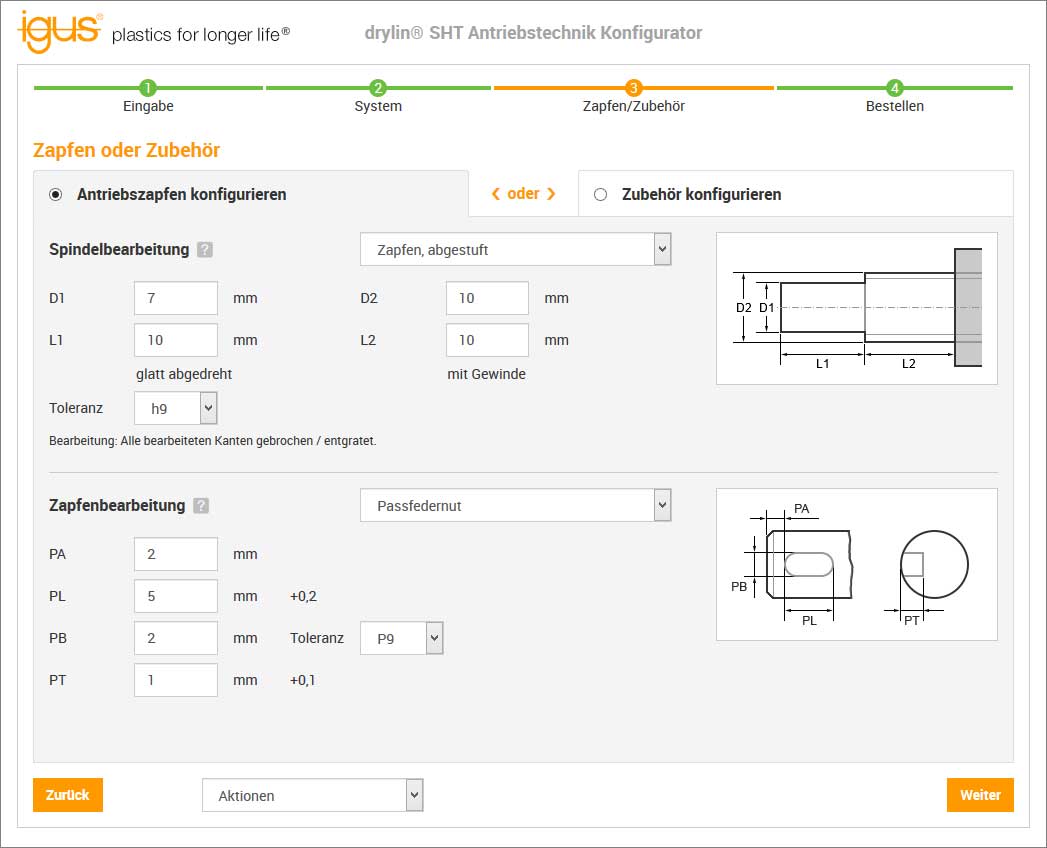Open the Aktionen dropdown menu
This screenshot has width=1047, height=848.
click(x=313, y=796)
